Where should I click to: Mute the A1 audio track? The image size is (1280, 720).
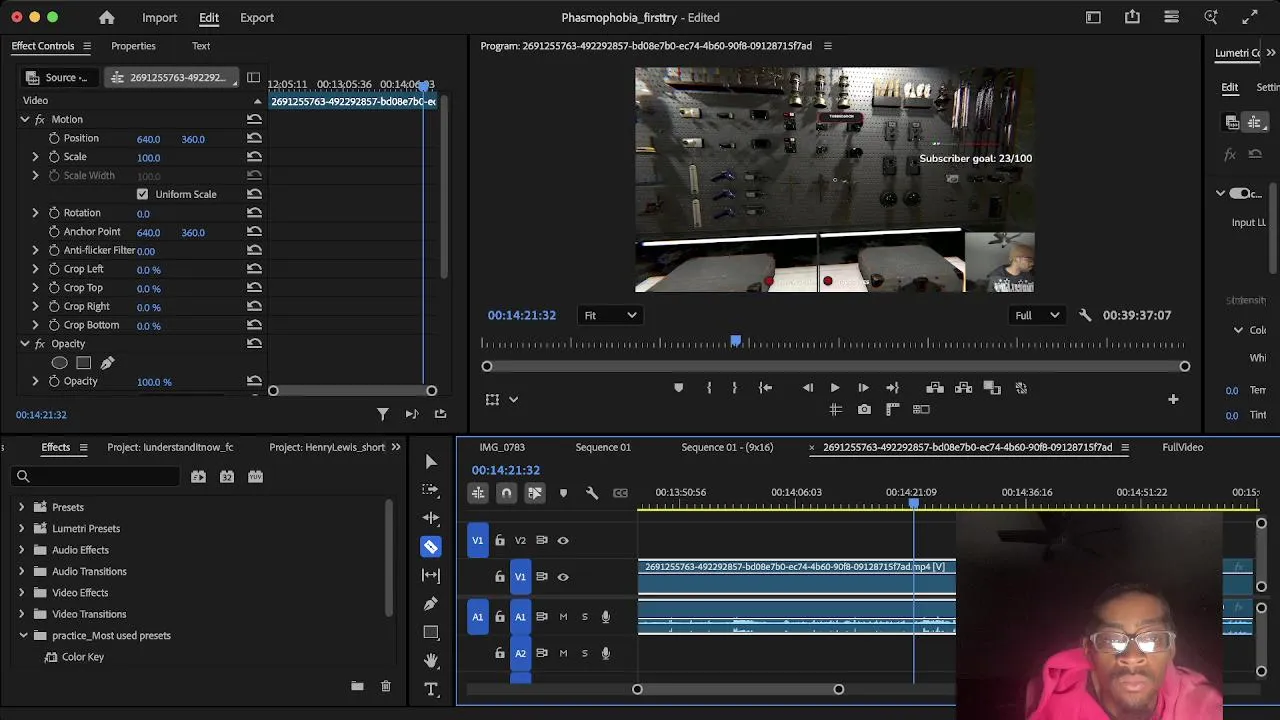[x=563, y=617]
